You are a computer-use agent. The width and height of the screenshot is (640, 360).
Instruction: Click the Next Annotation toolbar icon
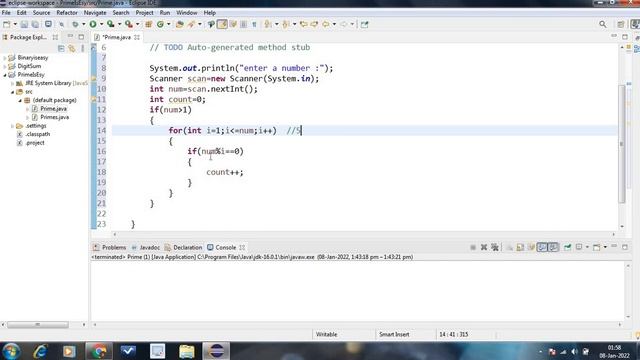coord(268,24)
